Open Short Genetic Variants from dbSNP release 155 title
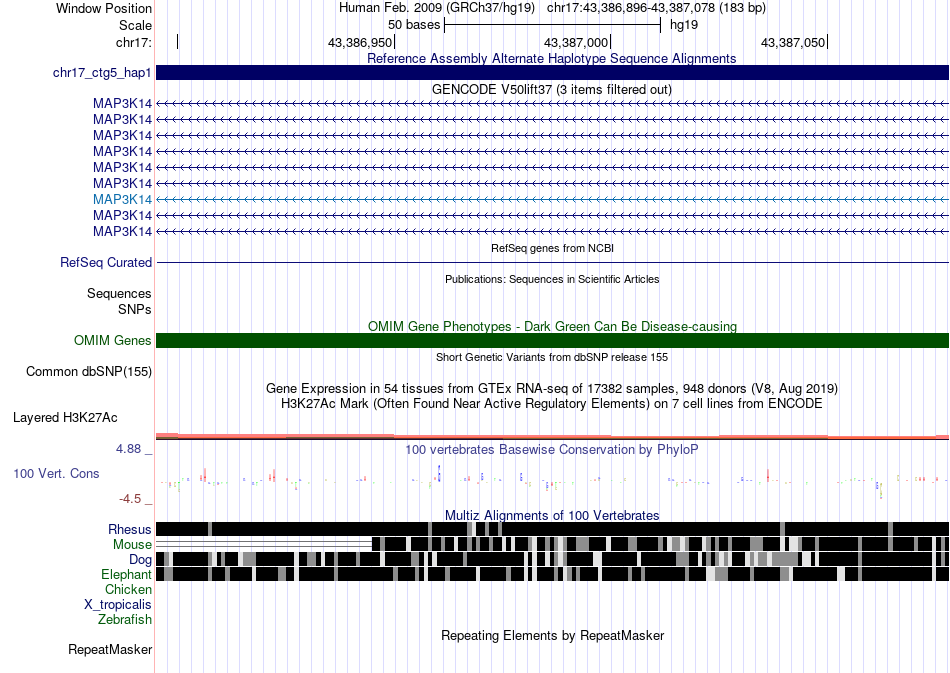The height and width of the screenshot is (673, 950). pos(552,357)
